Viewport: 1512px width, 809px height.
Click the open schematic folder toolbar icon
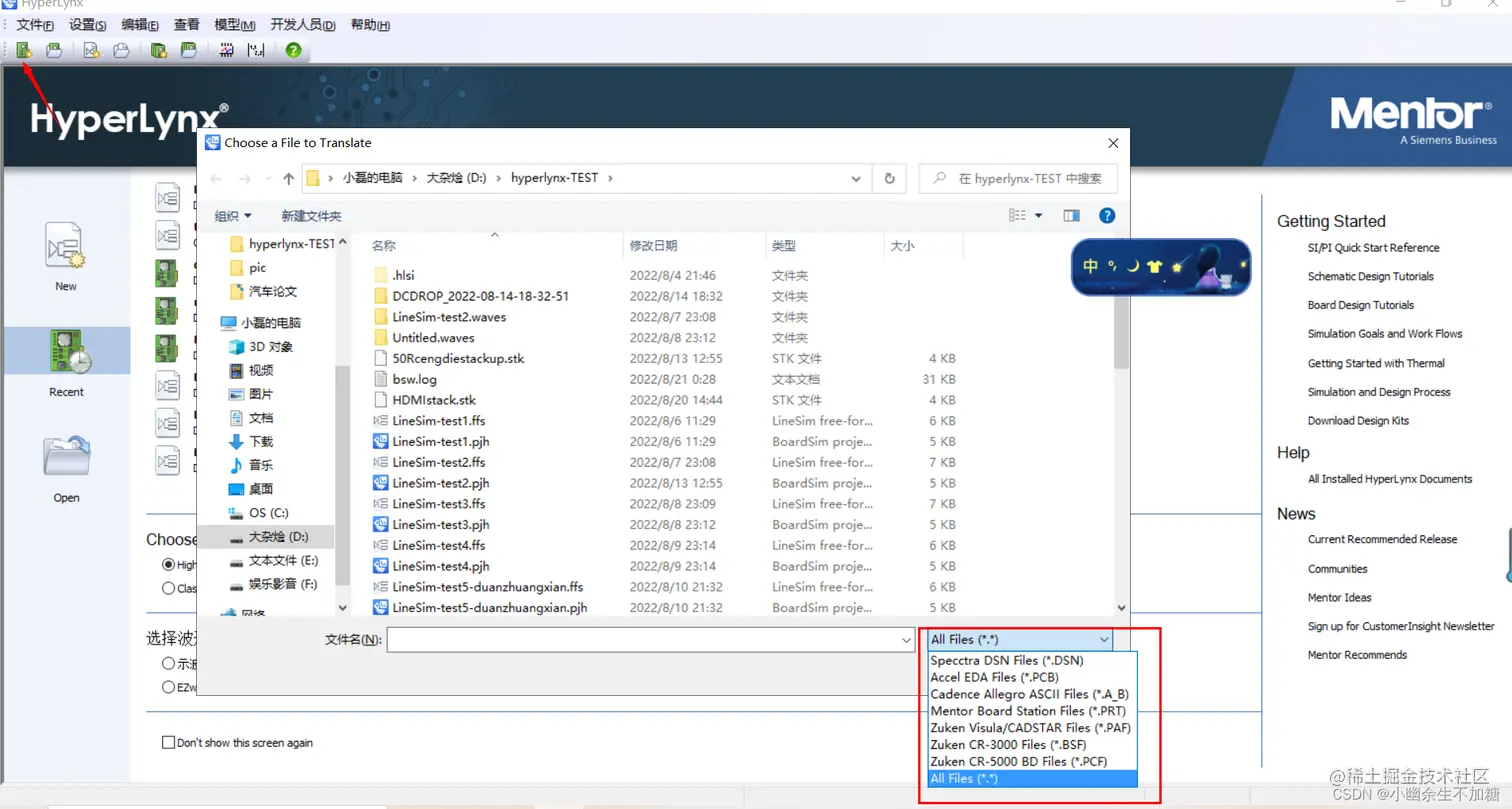click(120, 50)
